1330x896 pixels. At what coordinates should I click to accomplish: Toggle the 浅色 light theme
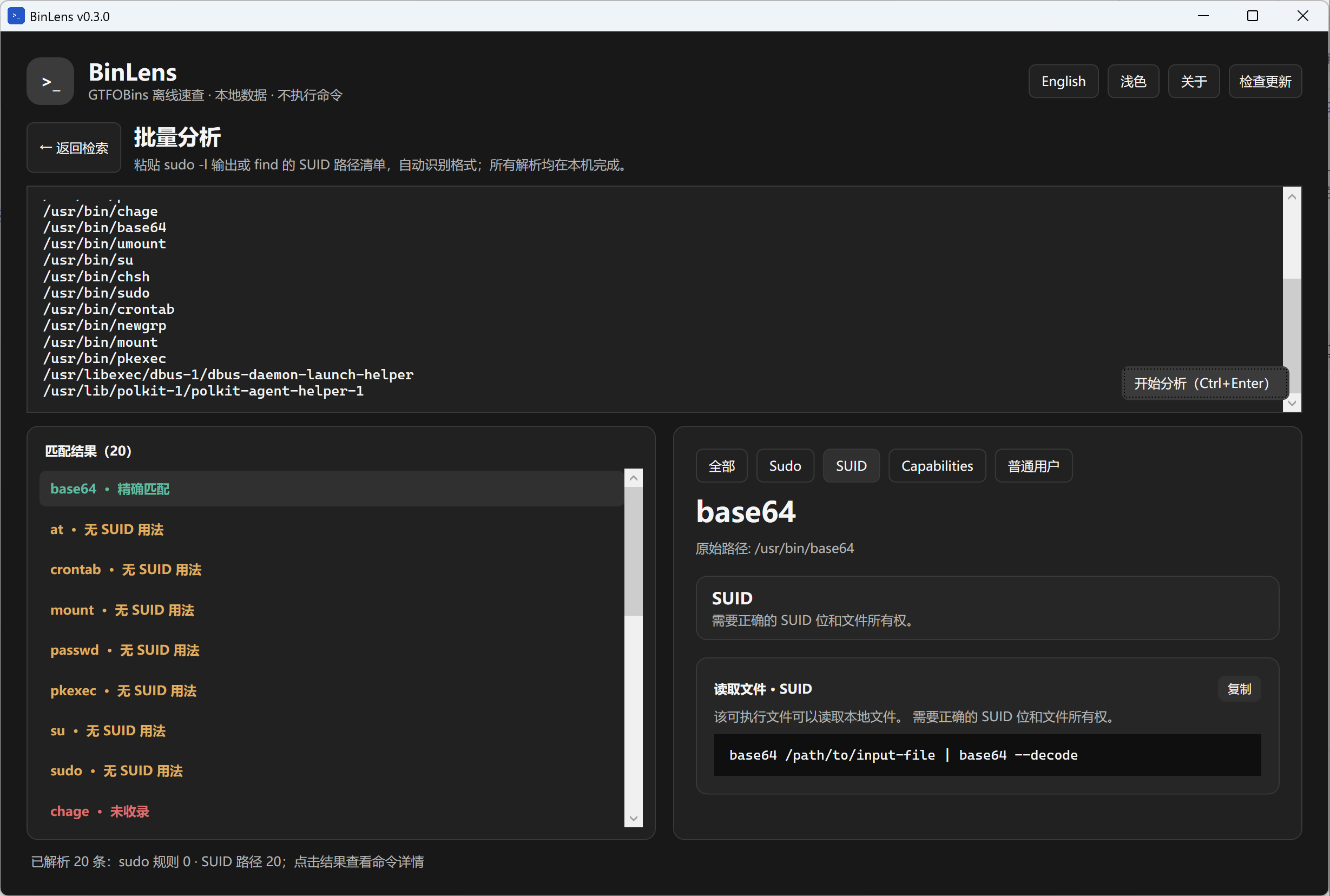click(1133, 81)
